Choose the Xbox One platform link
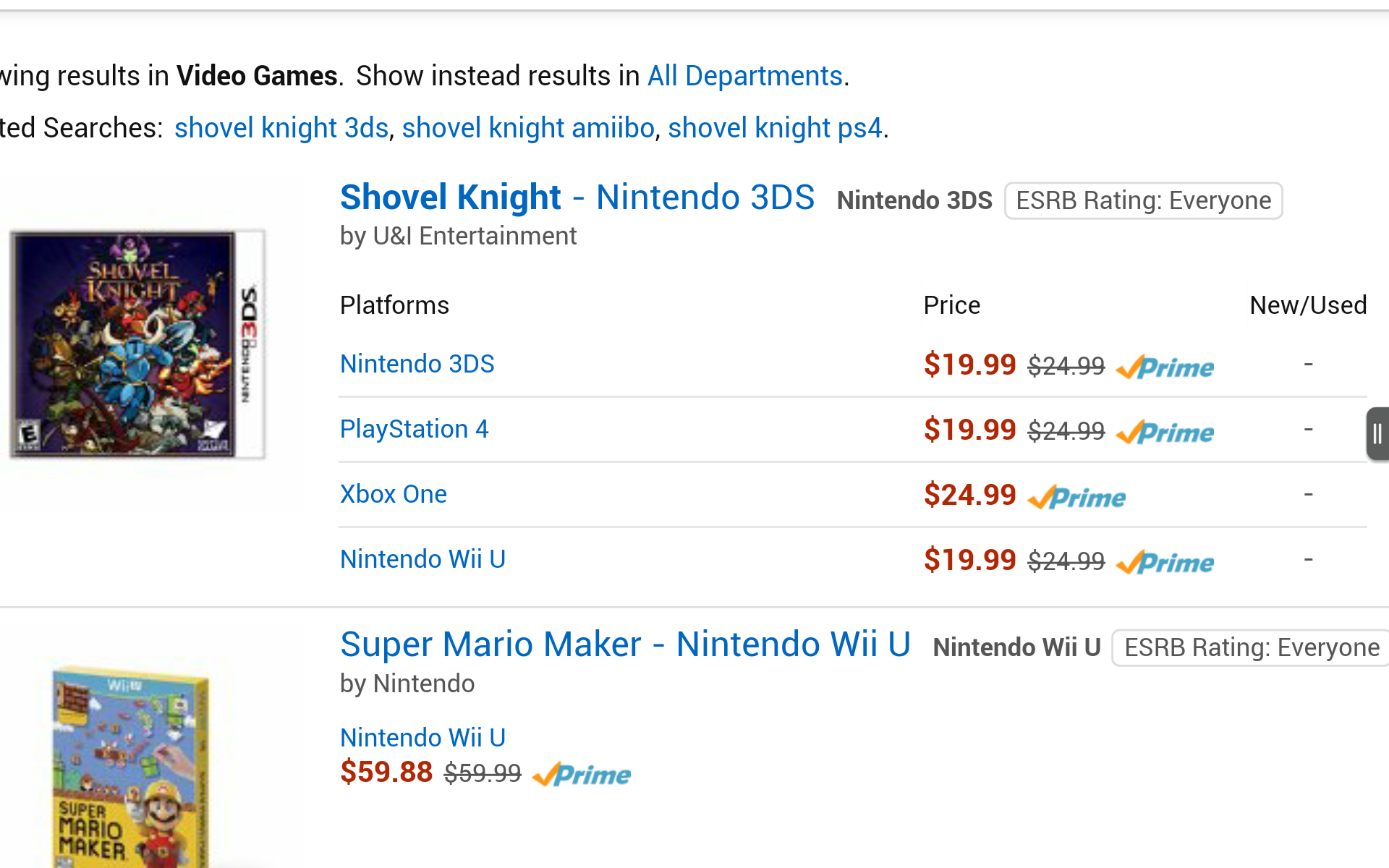Viewport: 1389px width, 868px height. click(394, 494)
